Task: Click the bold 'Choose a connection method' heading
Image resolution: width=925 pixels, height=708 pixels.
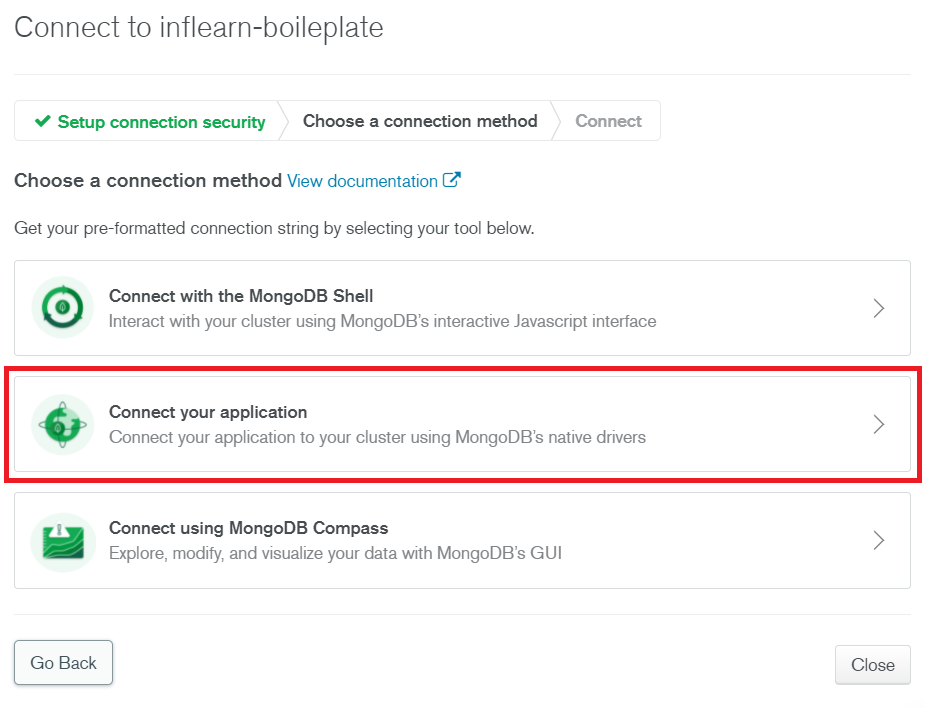Action: coord(147,181)
